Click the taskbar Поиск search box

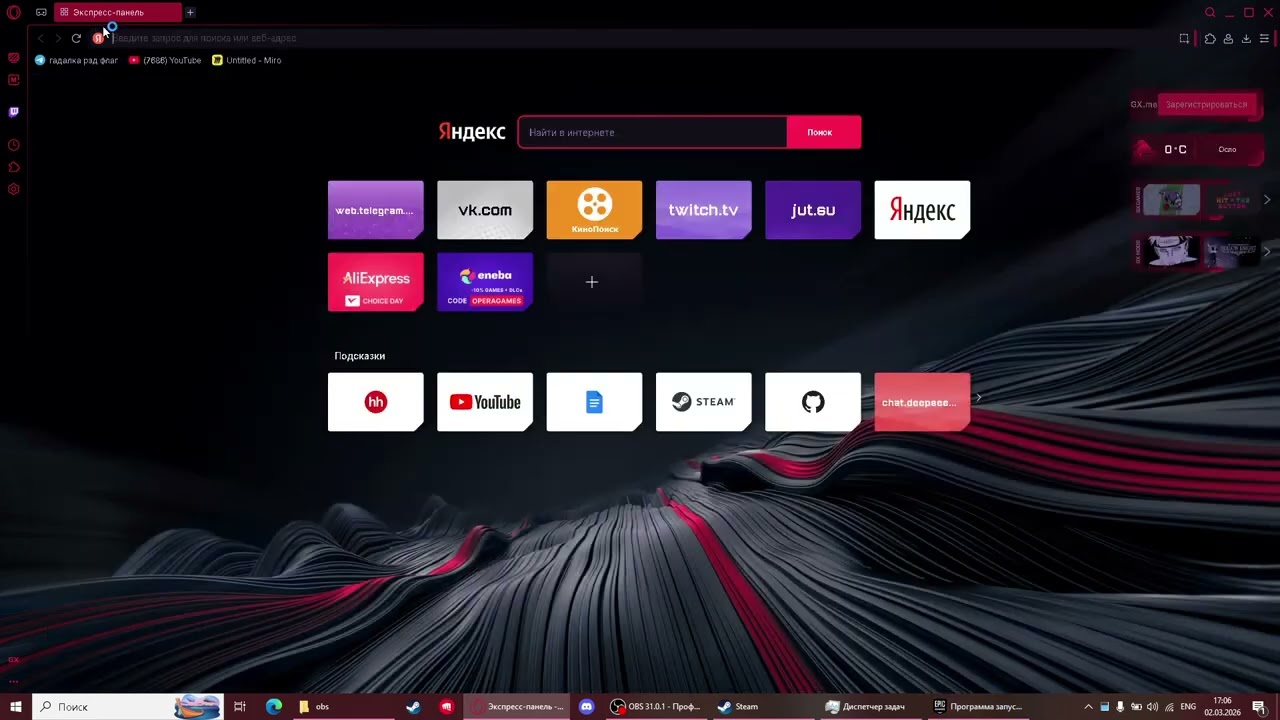pyautogui.click(x=128, y=707)
